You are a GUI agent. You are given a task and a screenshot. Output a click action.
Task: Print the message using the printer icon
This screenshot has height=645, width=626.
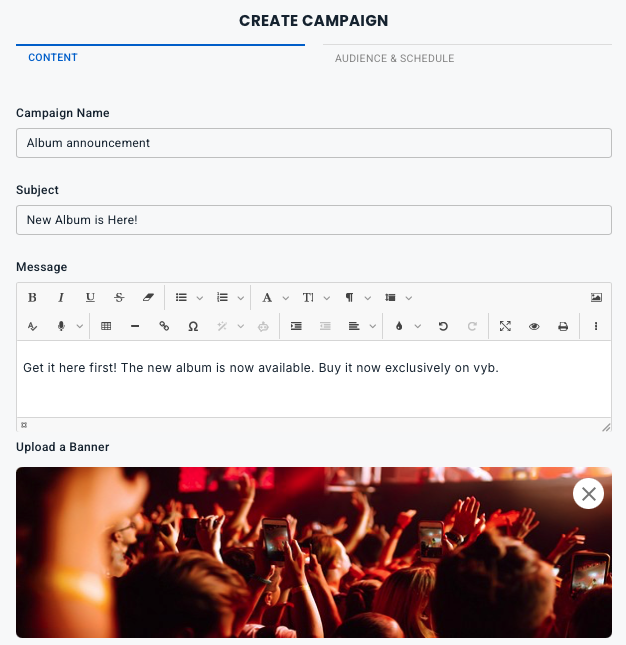pyautogui.click(x=563, y=326)
